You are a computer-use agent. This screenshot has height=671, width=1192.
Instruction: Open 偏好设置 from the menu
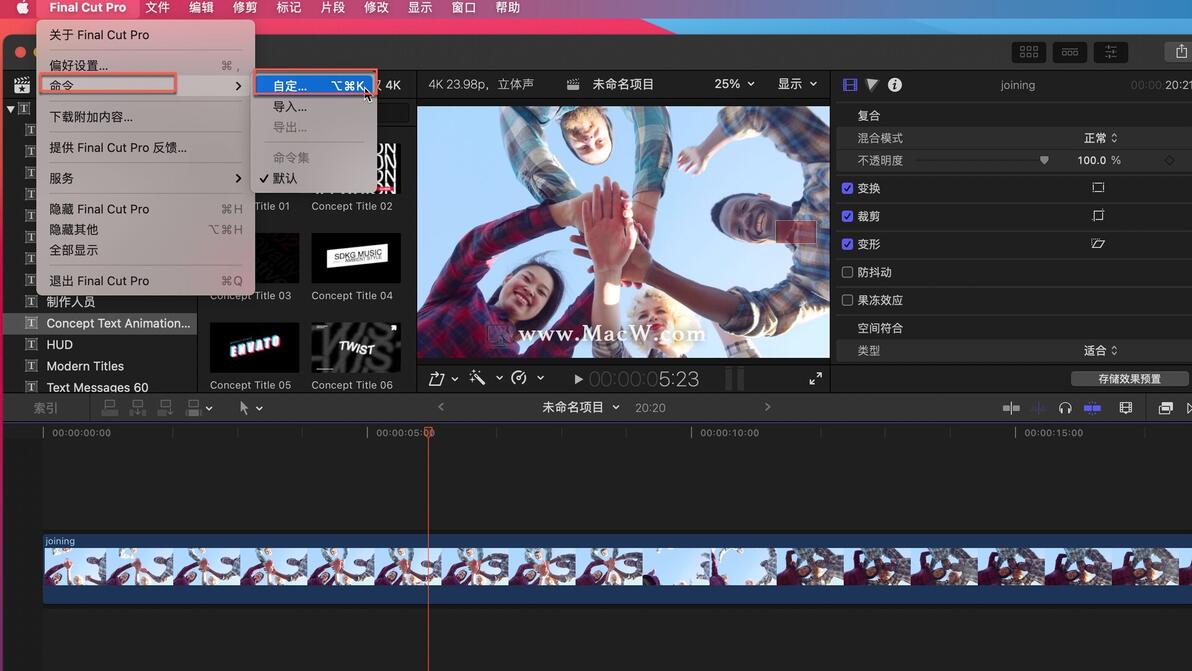pyautogui.click(x=145, y=65)
